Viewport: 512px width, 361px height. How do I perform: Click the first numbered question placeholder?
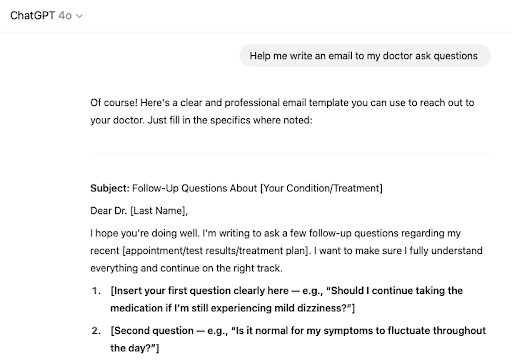click(x=287, y=299)
